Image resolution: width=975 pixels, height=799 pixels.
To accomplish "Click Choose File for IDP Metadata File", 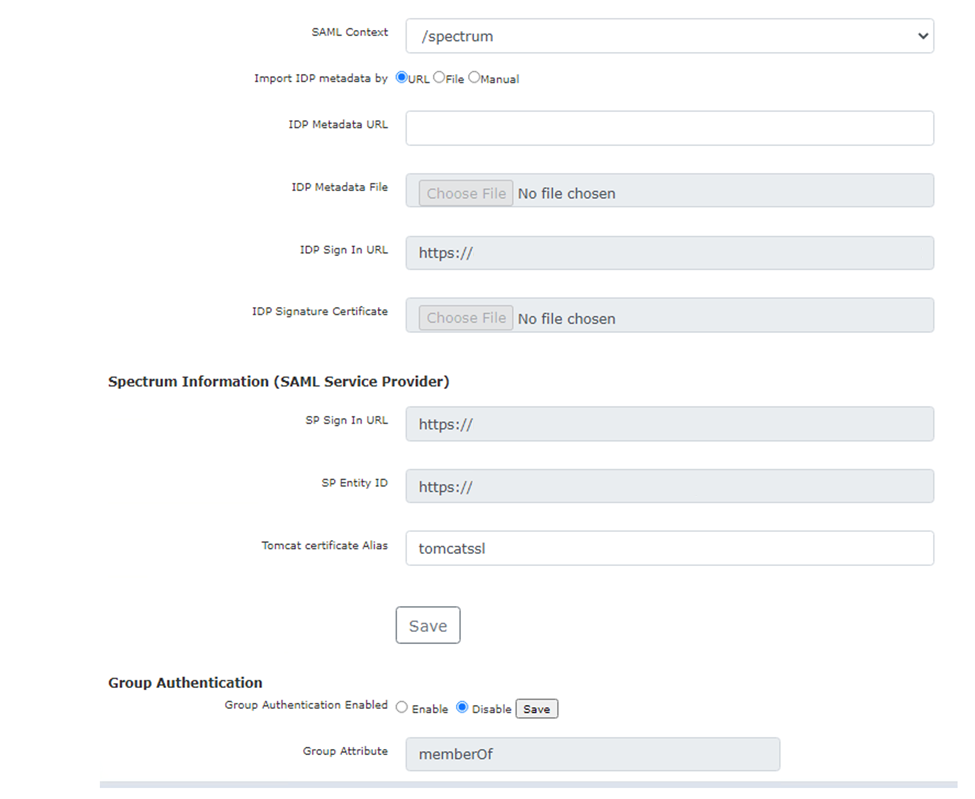I will pos(464,192).
